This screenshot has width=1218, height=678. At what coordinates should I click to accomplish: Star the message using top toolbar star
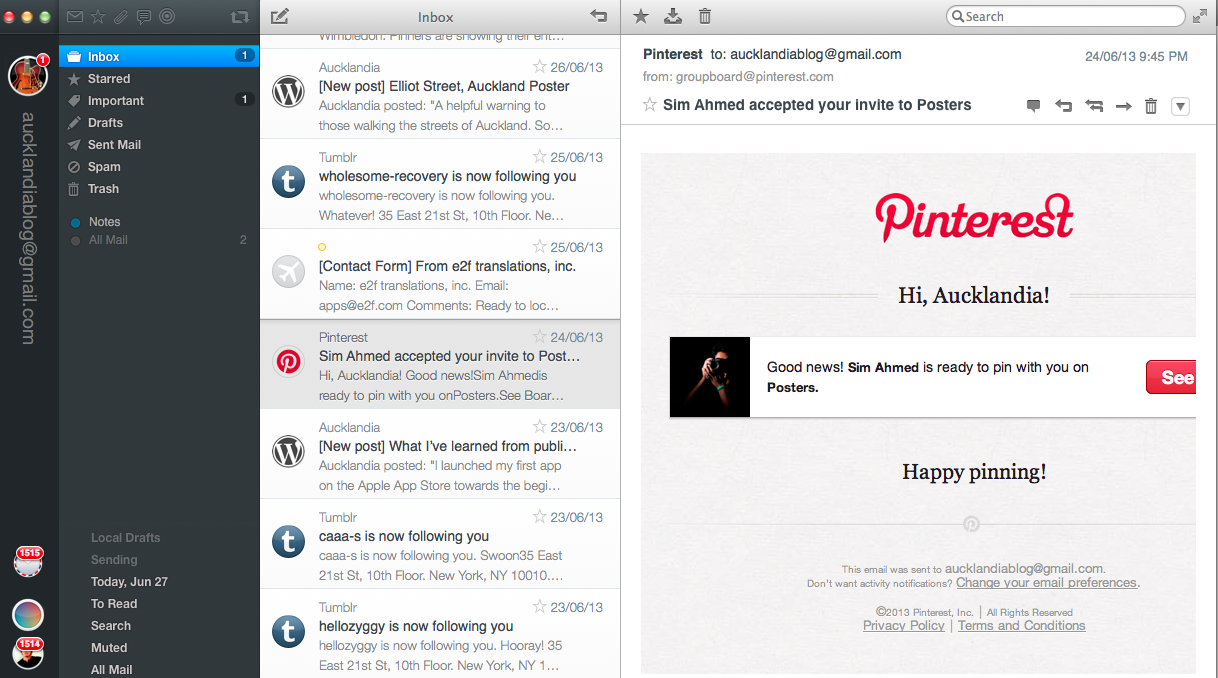(641, 16)
